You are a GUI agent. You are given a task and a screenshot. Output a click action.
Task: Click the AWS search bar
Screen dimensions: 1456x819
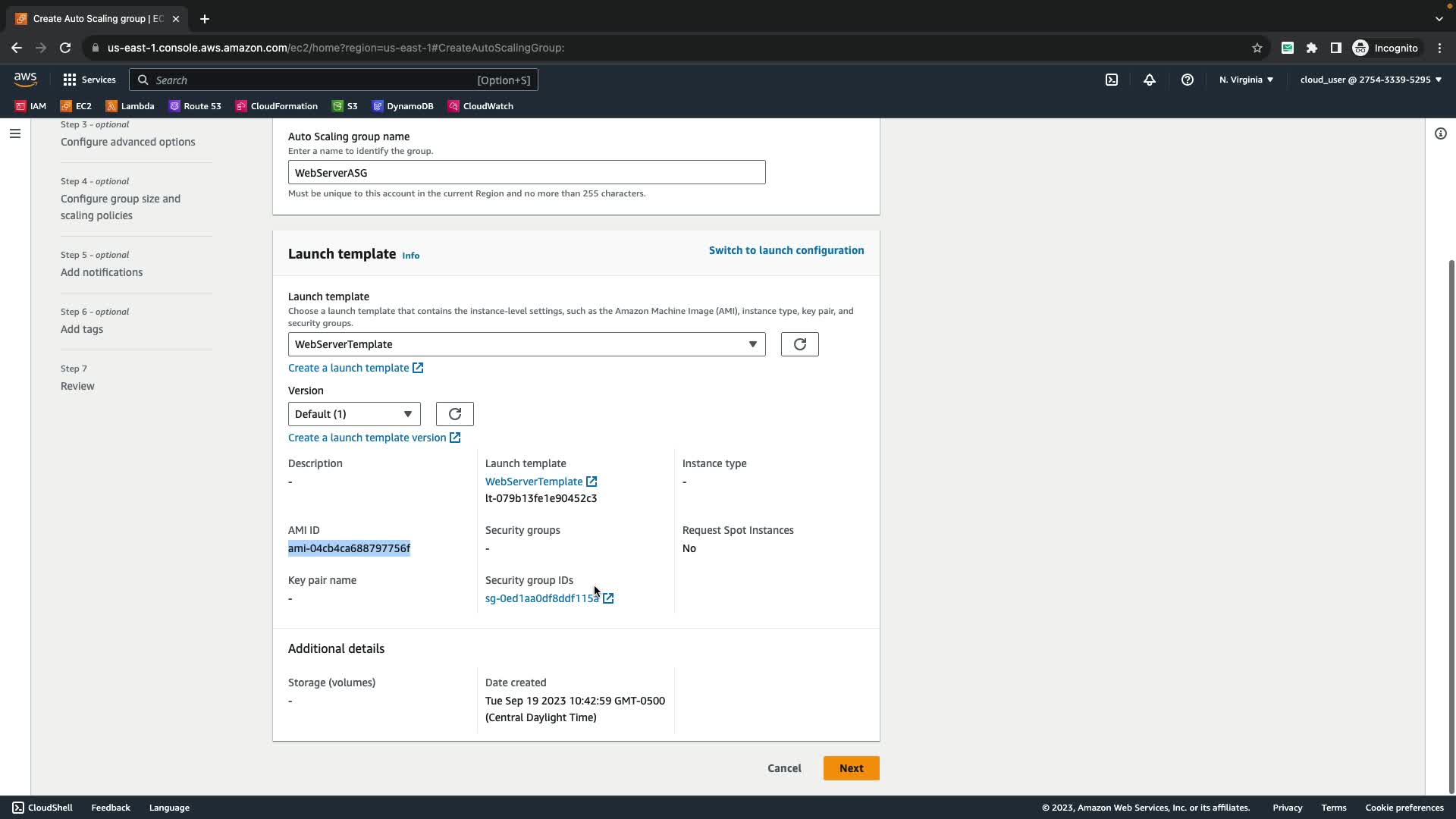[x=334, y=80]
